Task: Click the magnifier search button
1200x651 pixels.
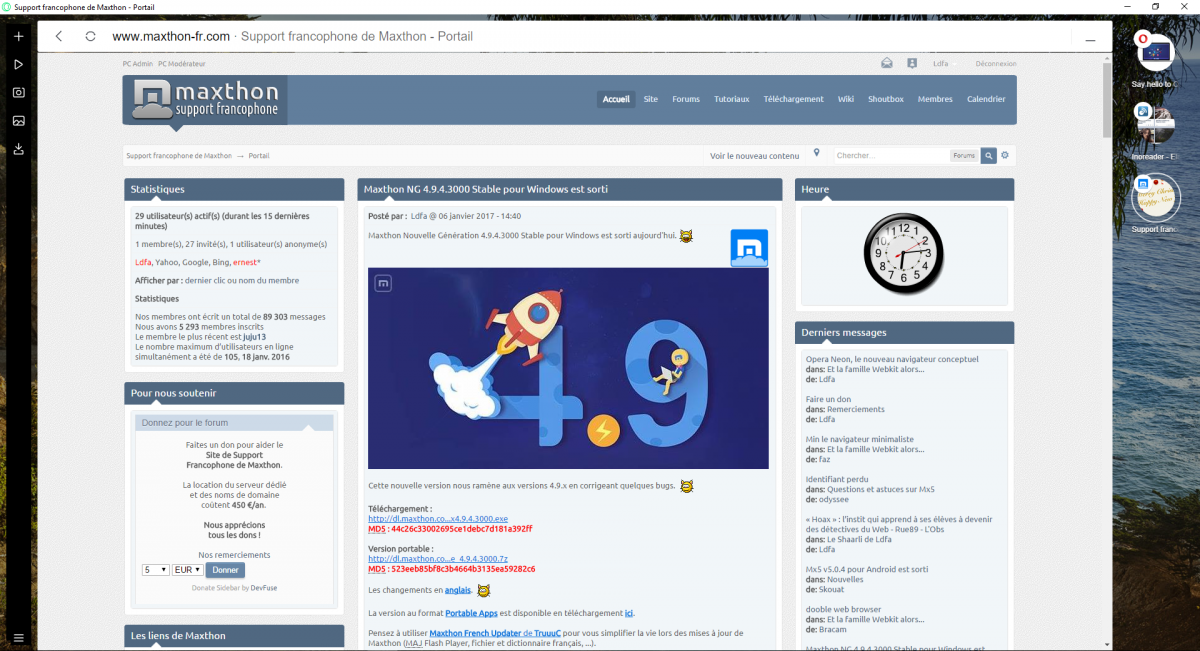Action: (x=988, y=155)
